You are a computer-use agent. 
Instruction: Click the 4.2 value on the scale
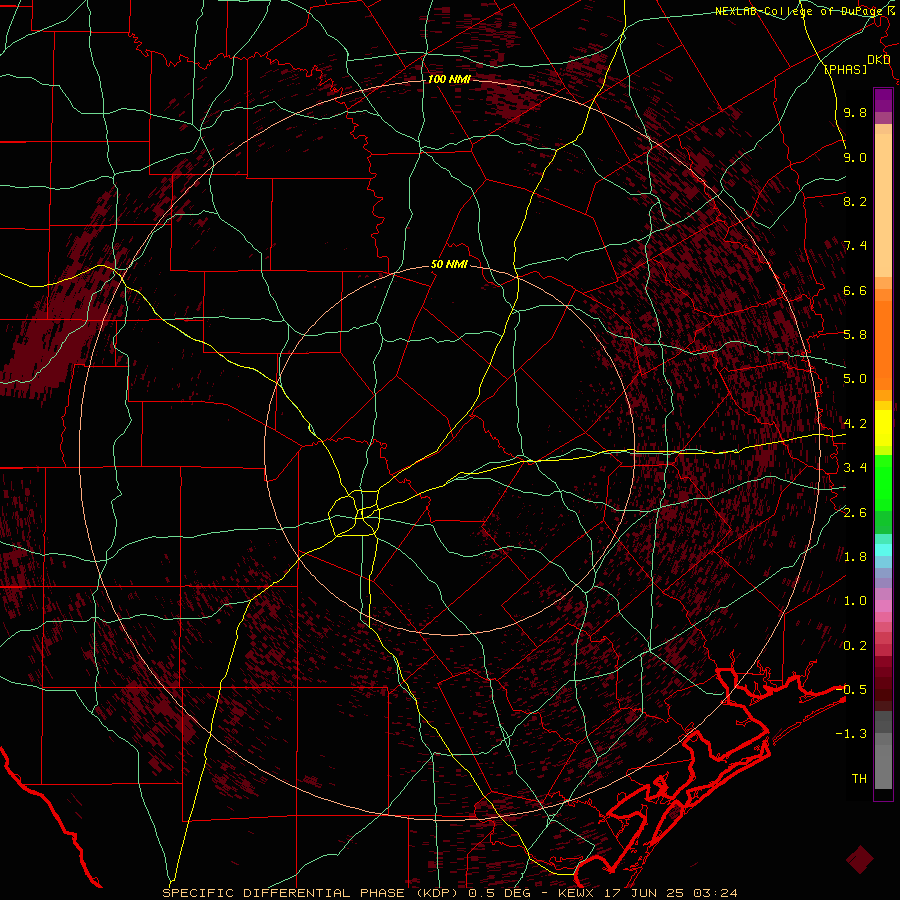(x=855, y=424)
